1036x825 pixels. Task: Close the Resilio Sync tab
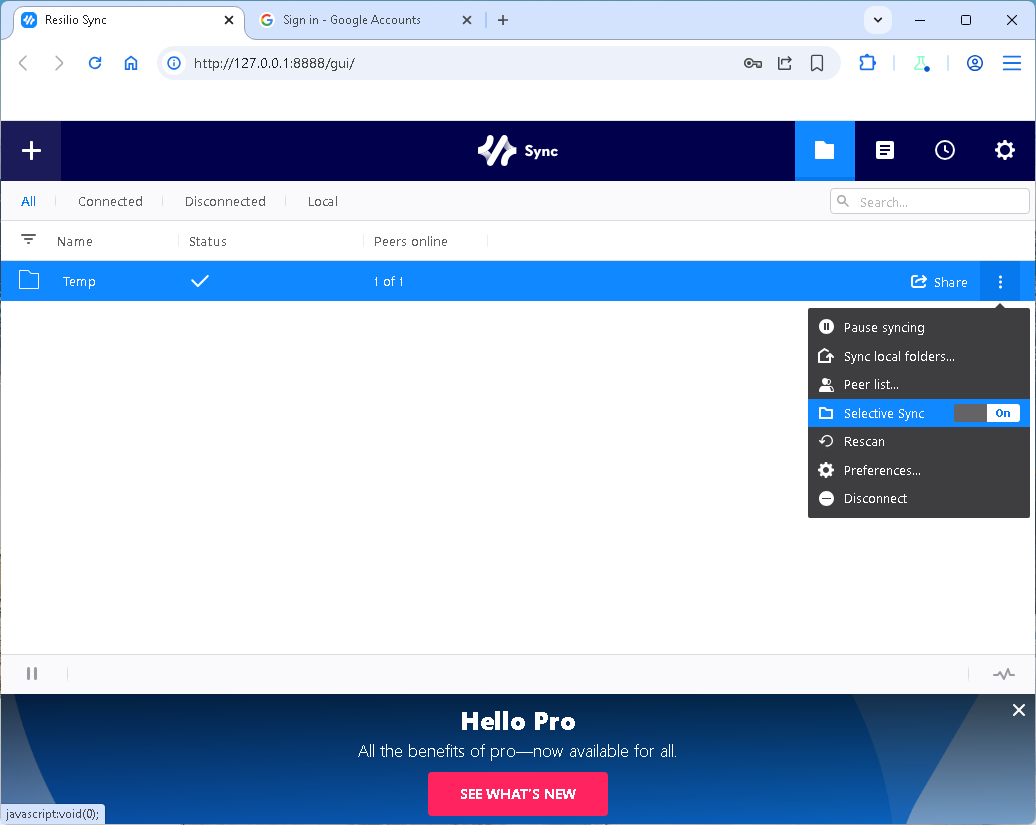coord(229,20)
